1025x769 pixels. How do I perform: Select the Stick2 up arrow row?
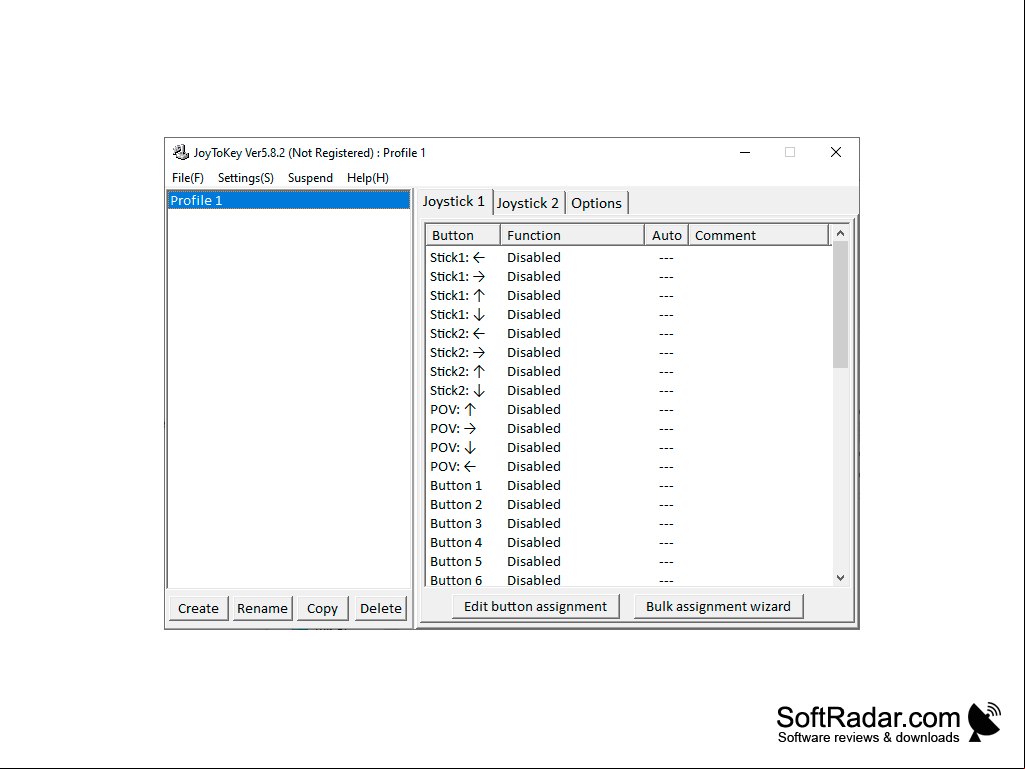tap(628, 371)
